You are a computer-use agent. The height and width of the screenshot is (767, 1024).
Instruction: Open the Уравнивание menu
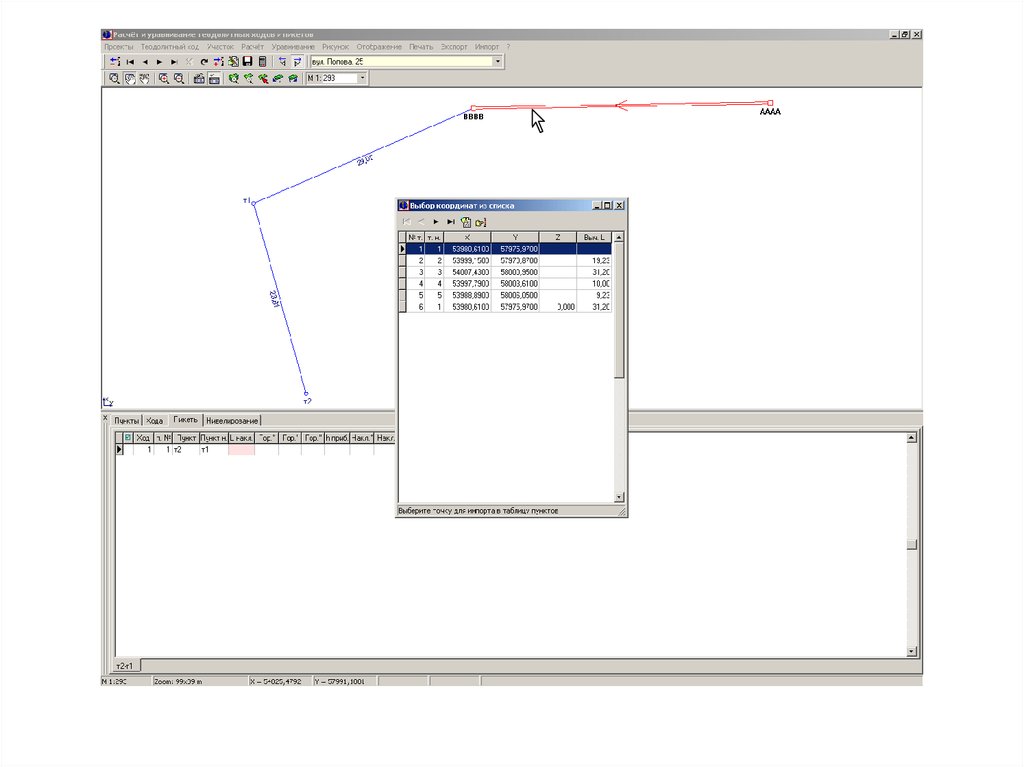coord(293,47)
